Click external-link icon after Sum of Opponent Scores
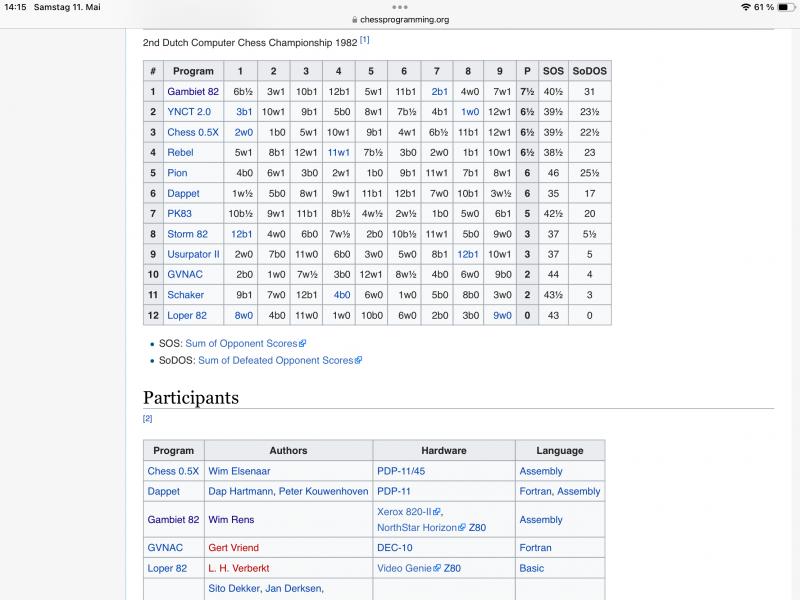The width and height of the screenshot is (800, 600). 302,344
